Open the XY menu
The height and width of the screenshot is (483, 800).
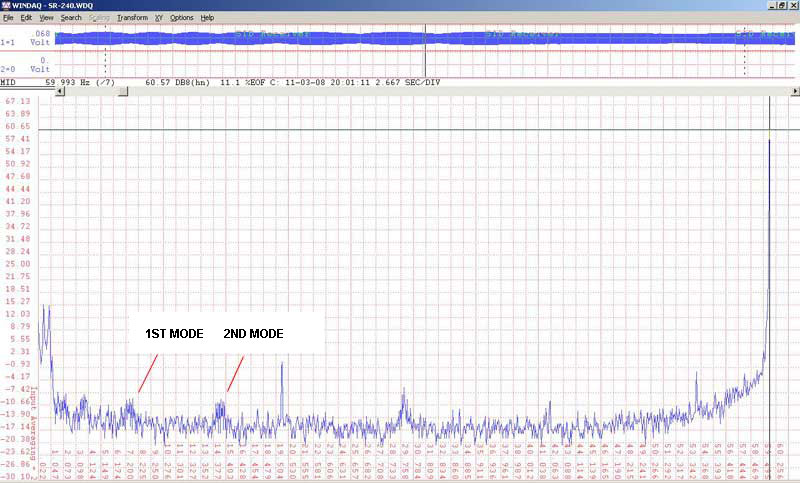pos(159,17)
